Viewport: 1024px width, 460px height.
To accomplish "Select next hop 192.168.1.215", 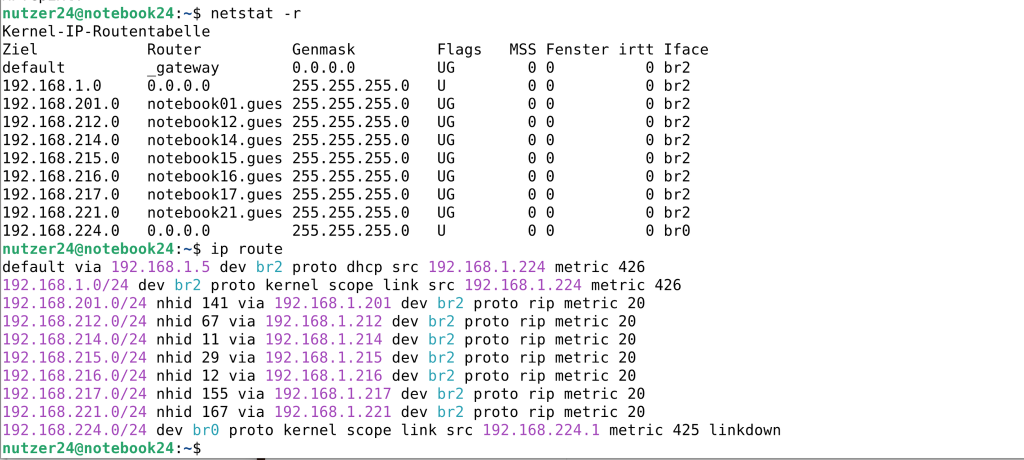I will pos(324,357).
